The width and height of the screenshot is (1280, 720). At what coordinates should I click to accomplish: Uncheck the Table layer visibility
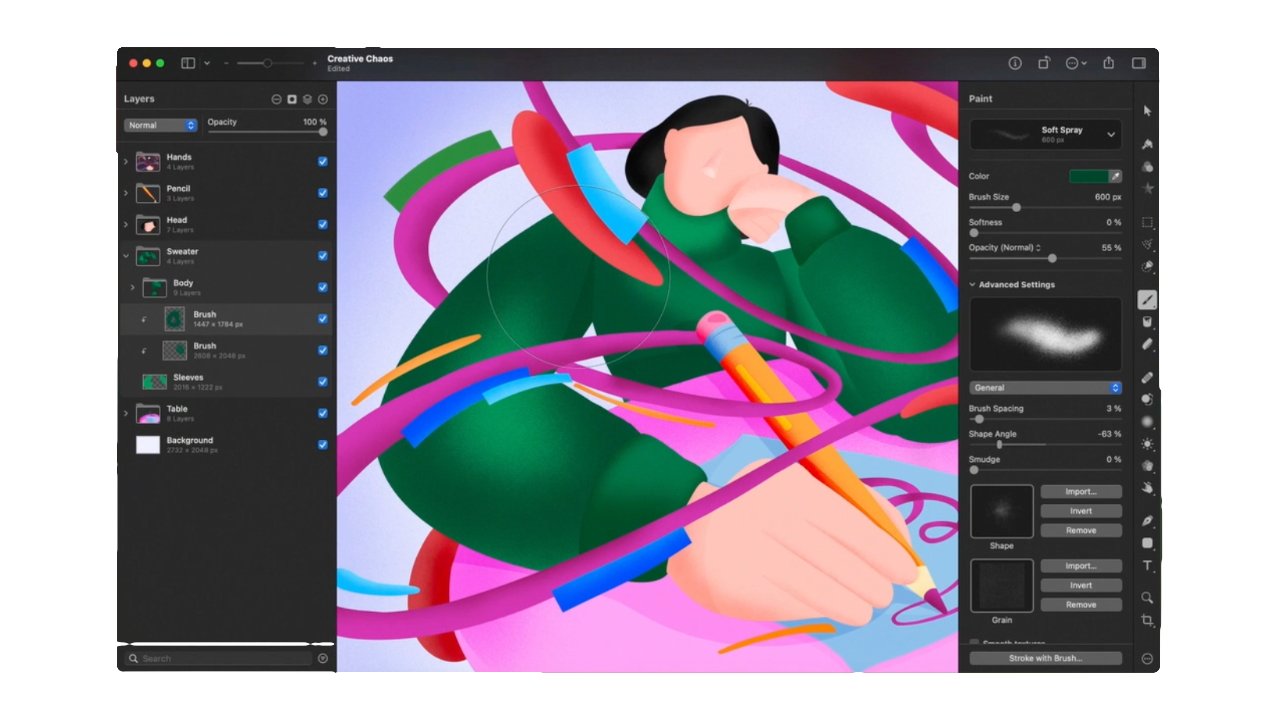tap(322, 413)
